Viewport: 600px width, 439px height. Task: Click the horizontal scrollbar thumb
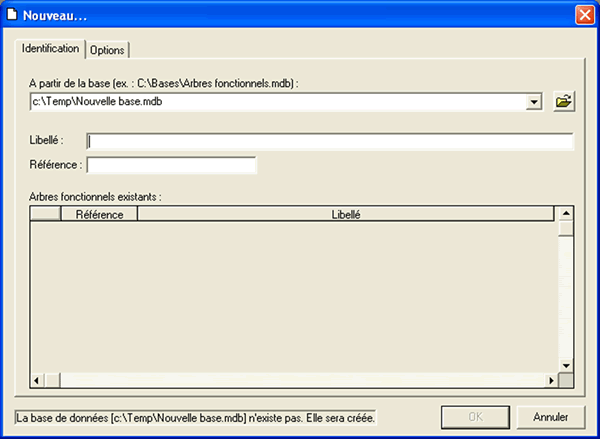click(x=52, y=380)
